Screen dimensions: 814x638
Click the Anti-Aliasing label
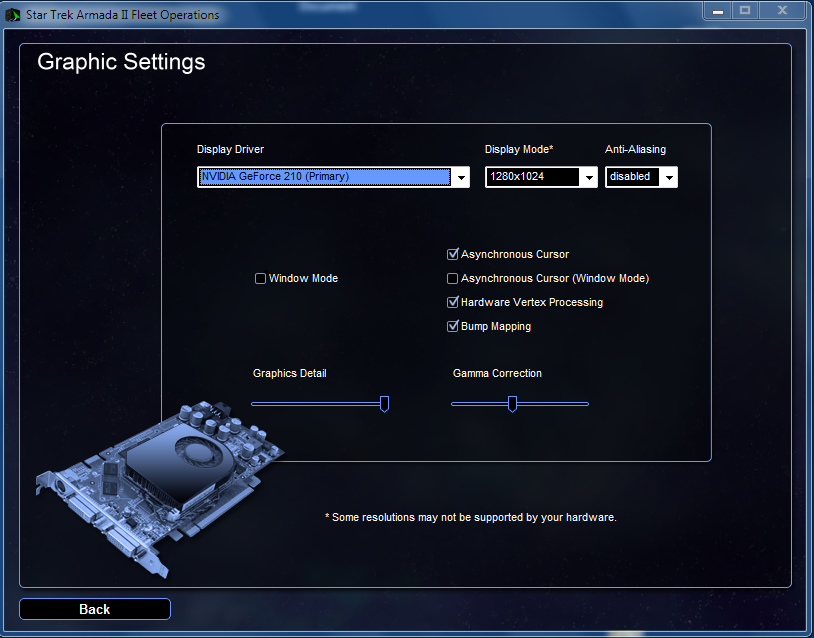(635, 150)
